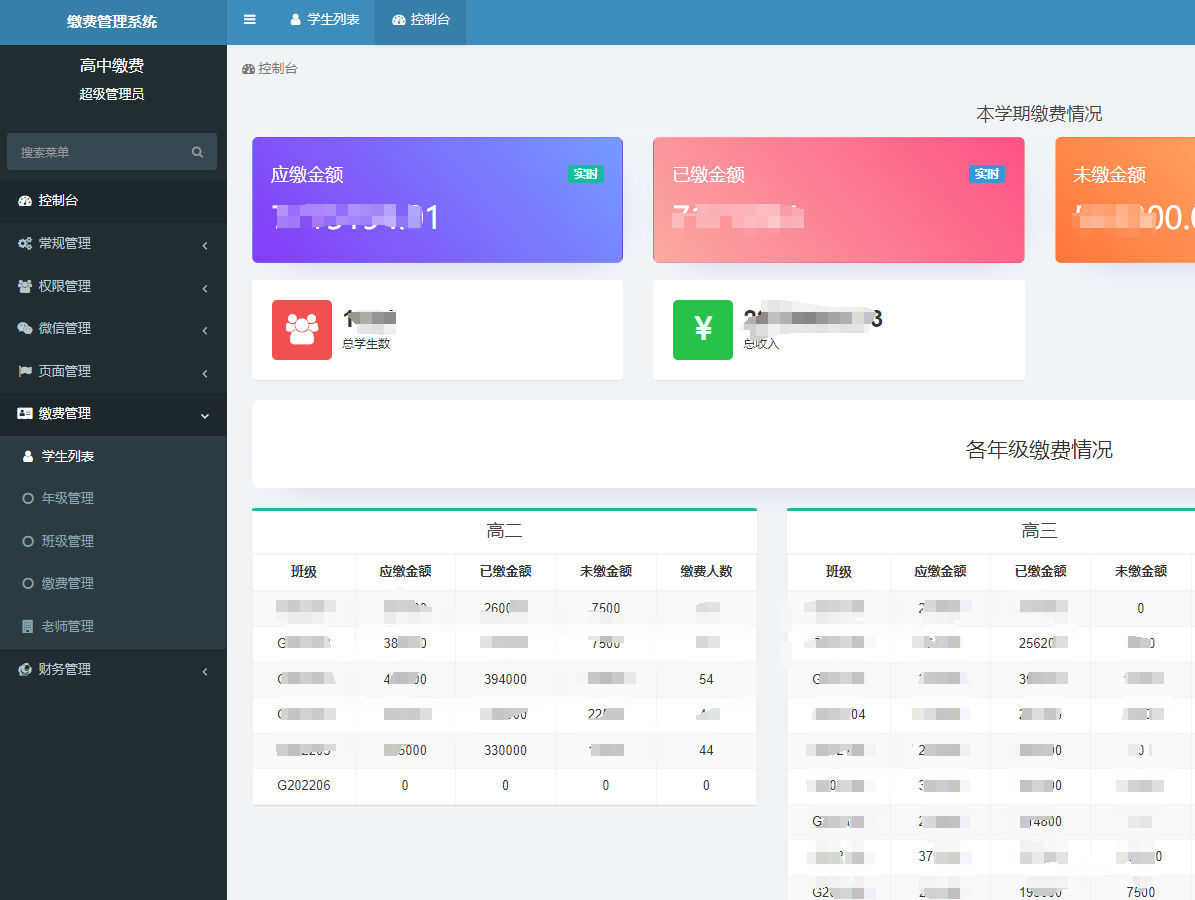Click the search magnifier icon in sidebar
The height and width of the screenshot is (900, 1195).
(x=197, y=152)
